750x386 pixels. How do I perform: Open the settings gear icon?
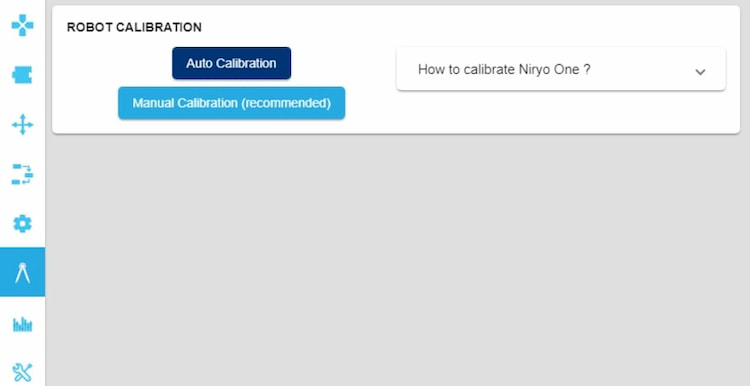pos(22,224)
